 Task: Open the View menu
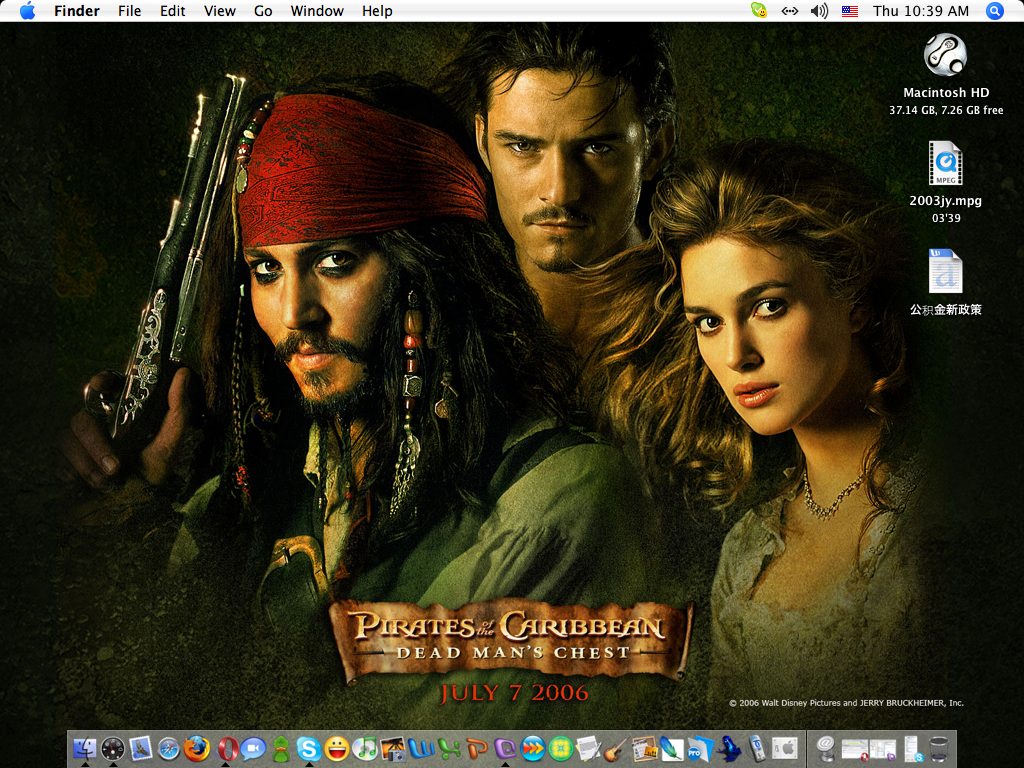point(219,11)
